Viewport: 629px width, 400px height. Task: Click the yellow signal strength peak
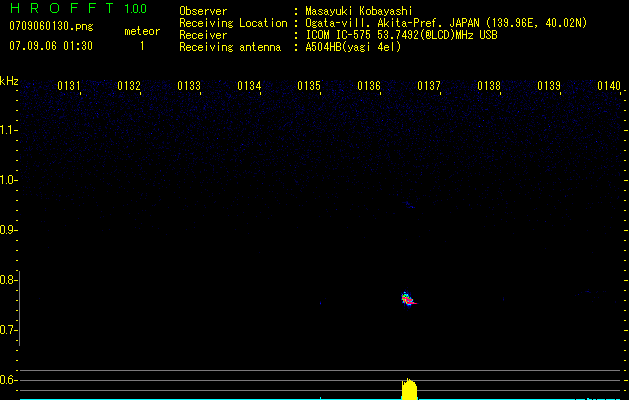[x=410, y=389]
